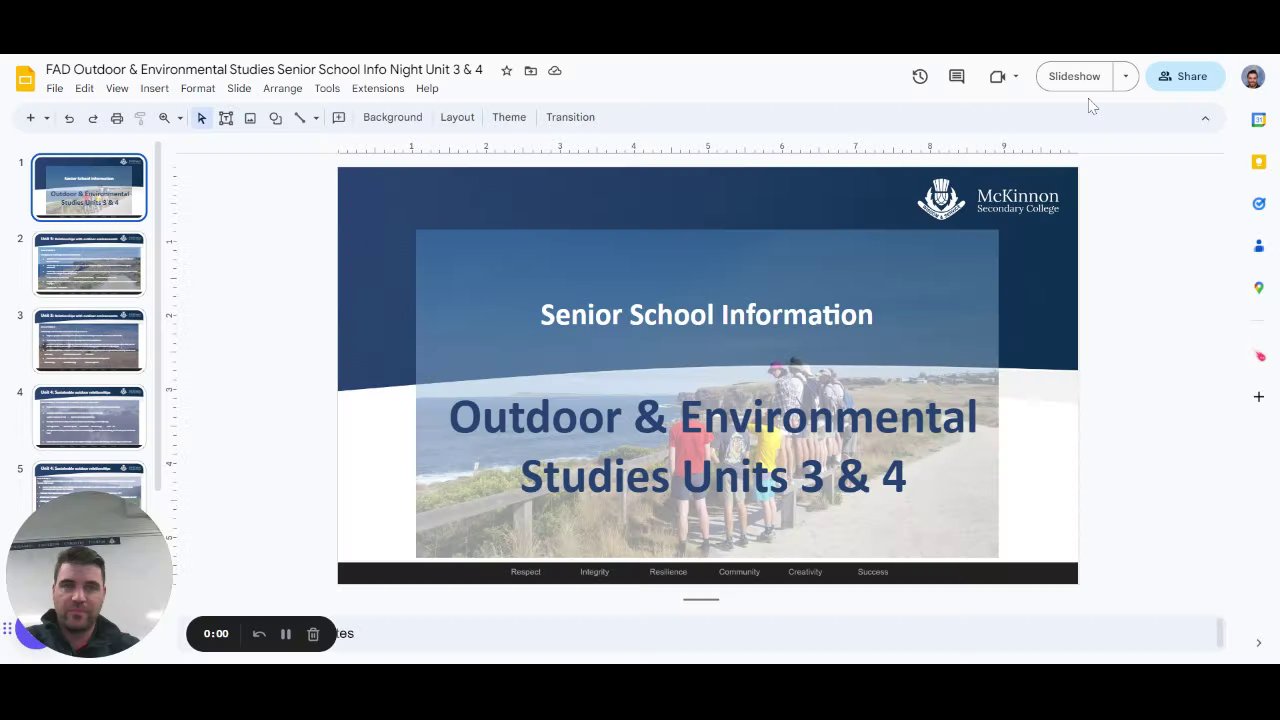The width and height of the screenshot is (1280, 720).
Task: Click the Transition button
Action: point(570,118)
